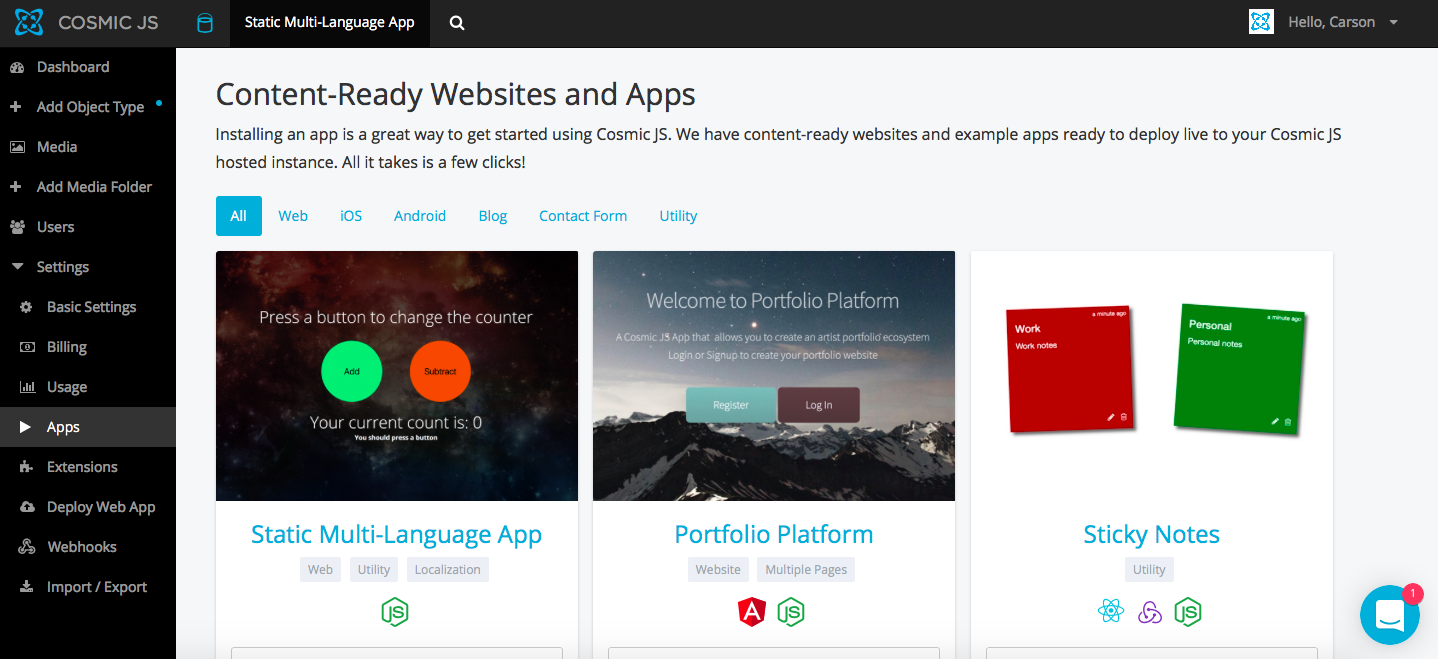
Task: Open the Sticky Notes preview thumbnail
Action: point(1152,376)
